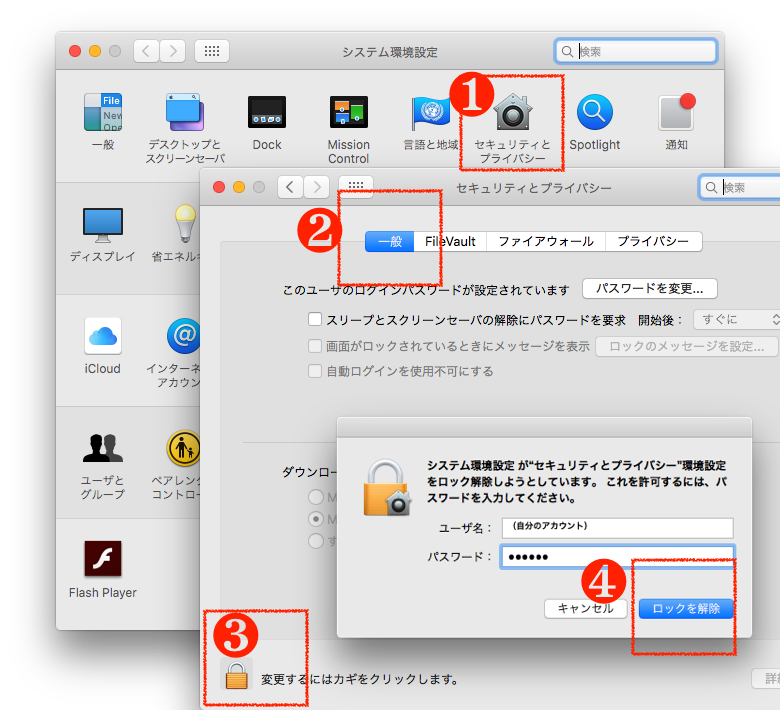Switch to the FileVault tab

click(x=450, y=241)
